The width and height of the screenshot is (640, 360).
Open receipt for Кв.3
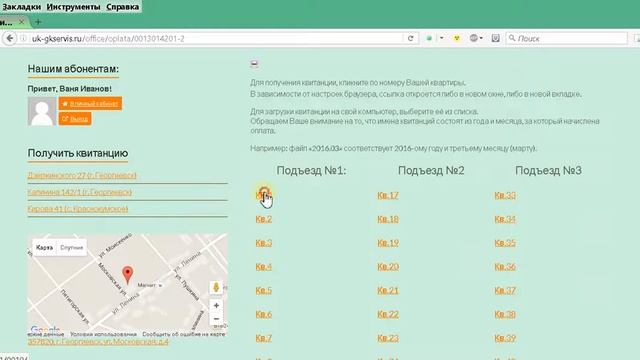point(264,243)
